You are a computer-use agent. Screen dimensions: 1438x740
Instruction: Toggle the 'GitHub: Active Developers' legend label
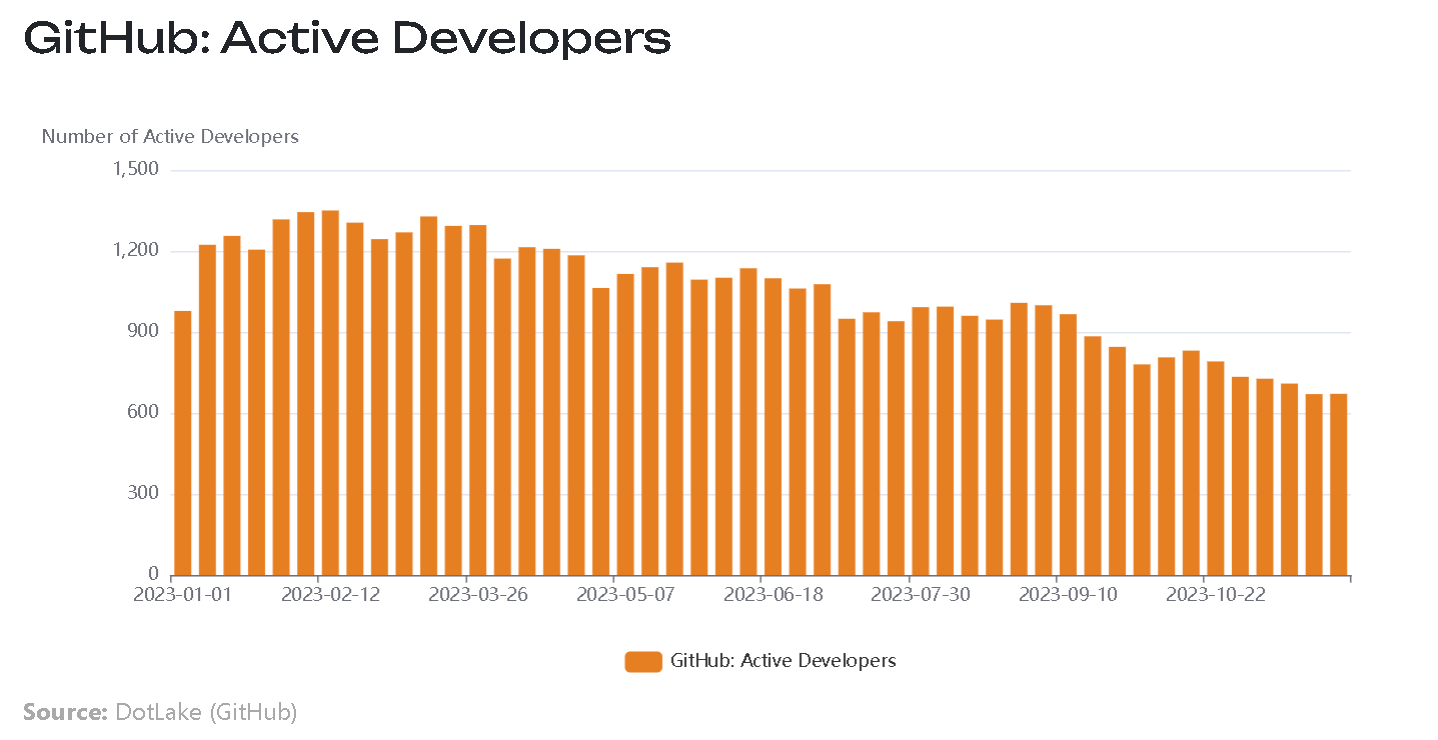783,661
